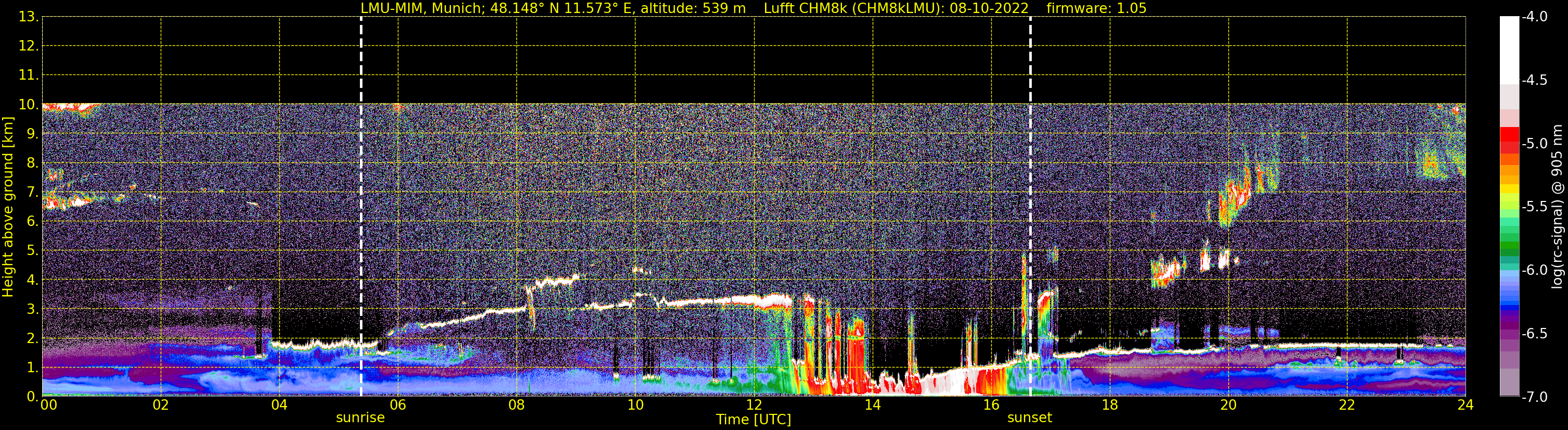Click the time axis tick '10'
Screen dimensions: 1568x430
[x=636, y=405]
